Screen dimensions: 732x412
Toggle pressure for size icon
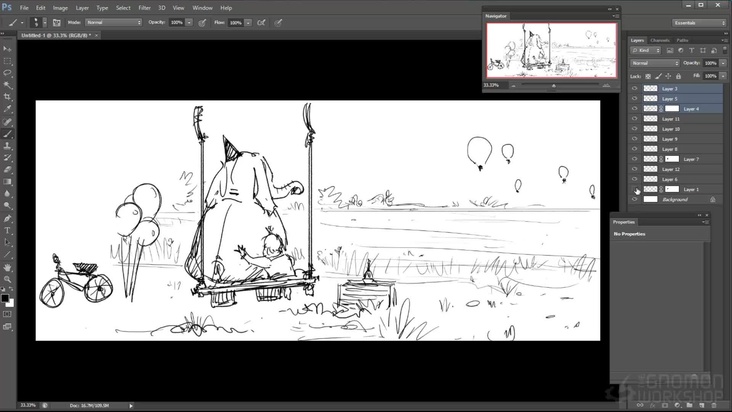pos(278,22)
